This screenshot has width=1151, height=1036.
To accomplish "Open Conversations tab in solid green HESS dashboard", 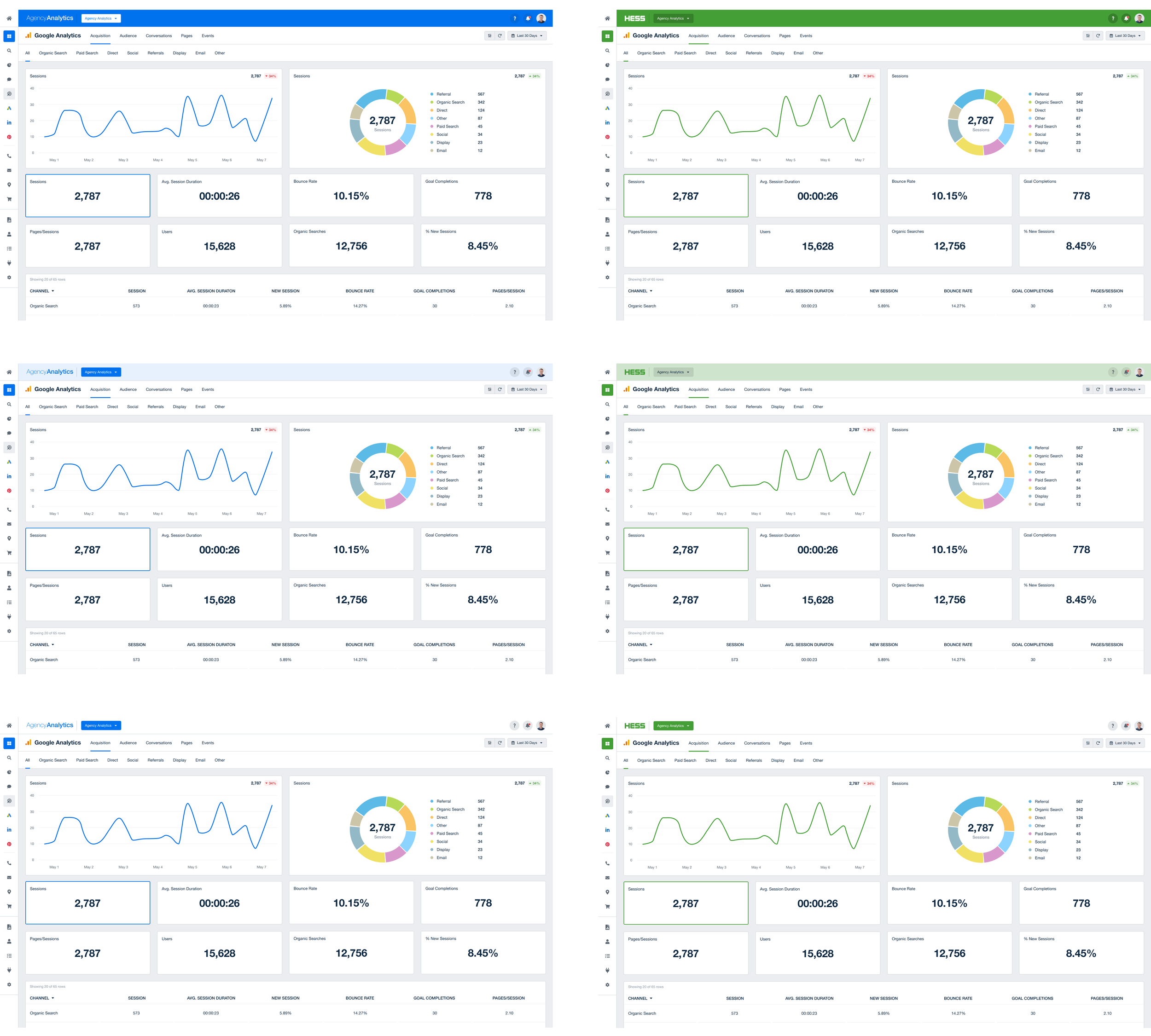I will point(757,36).
